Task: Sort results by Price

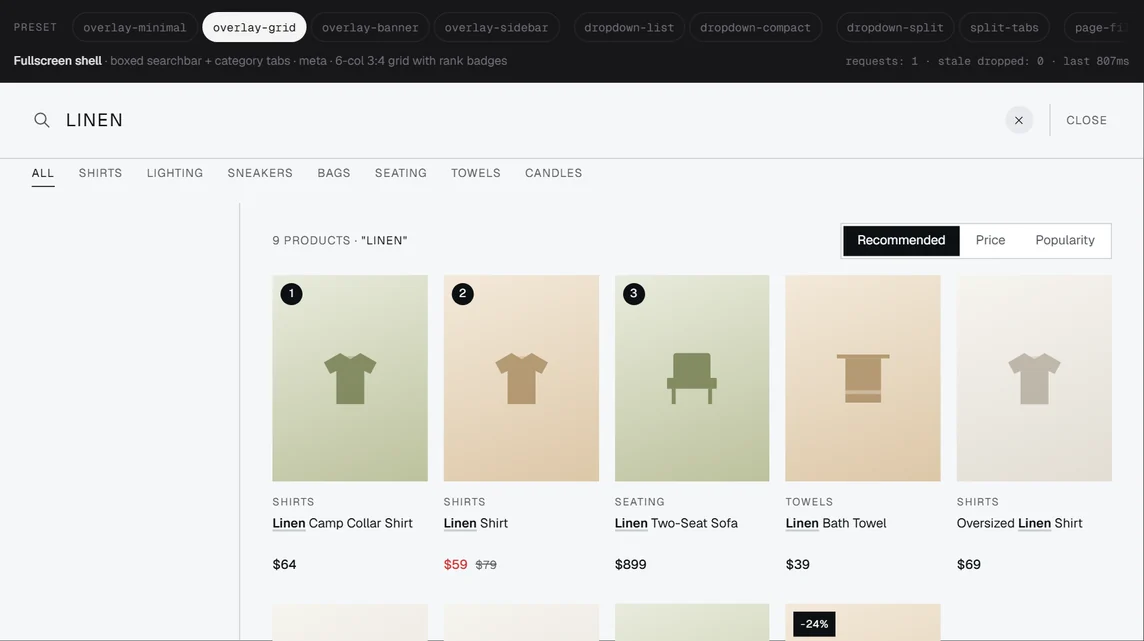Action: [990, 241]
